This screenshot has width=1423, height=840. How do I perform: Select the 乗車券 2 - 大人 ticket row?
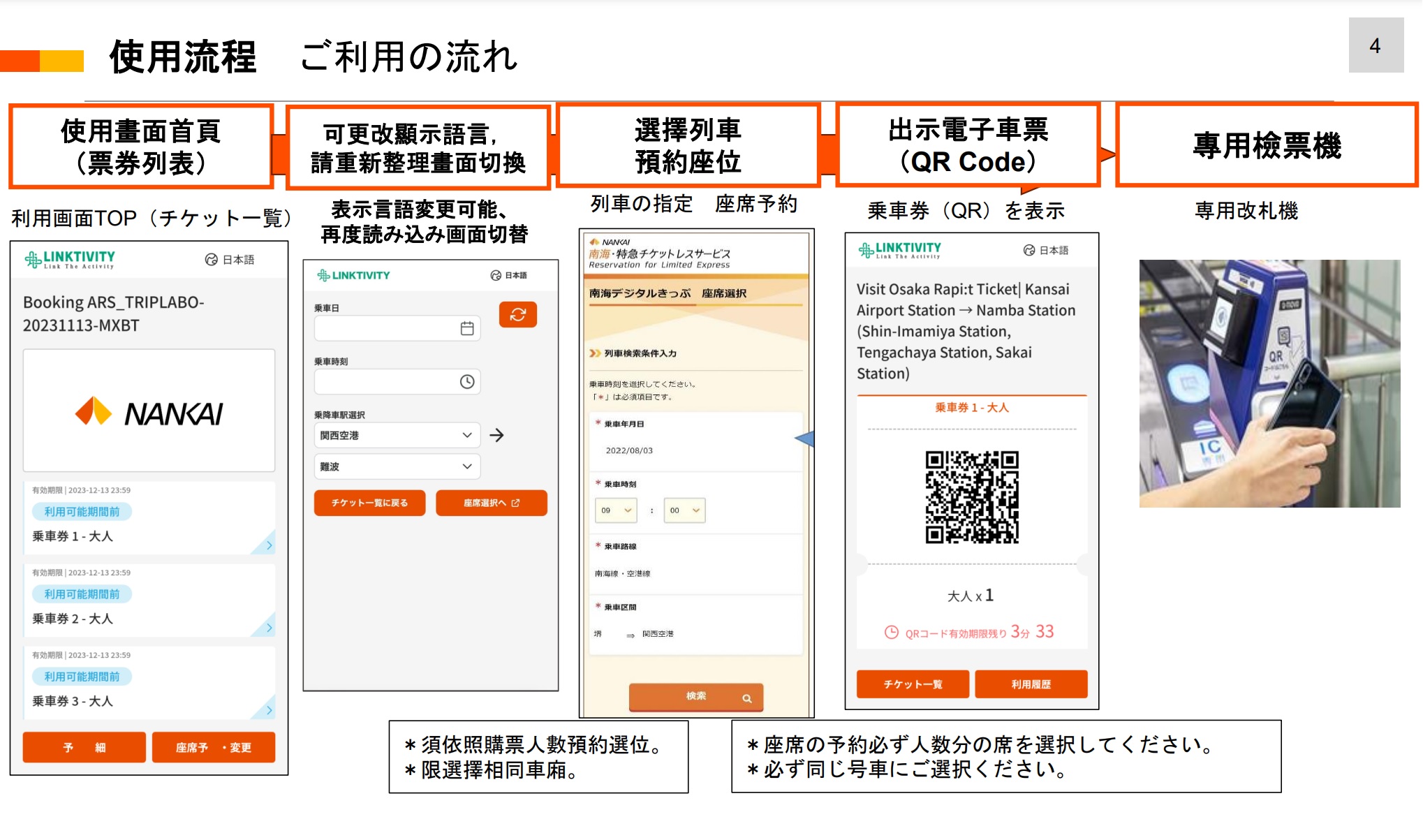tap(149, 600)
